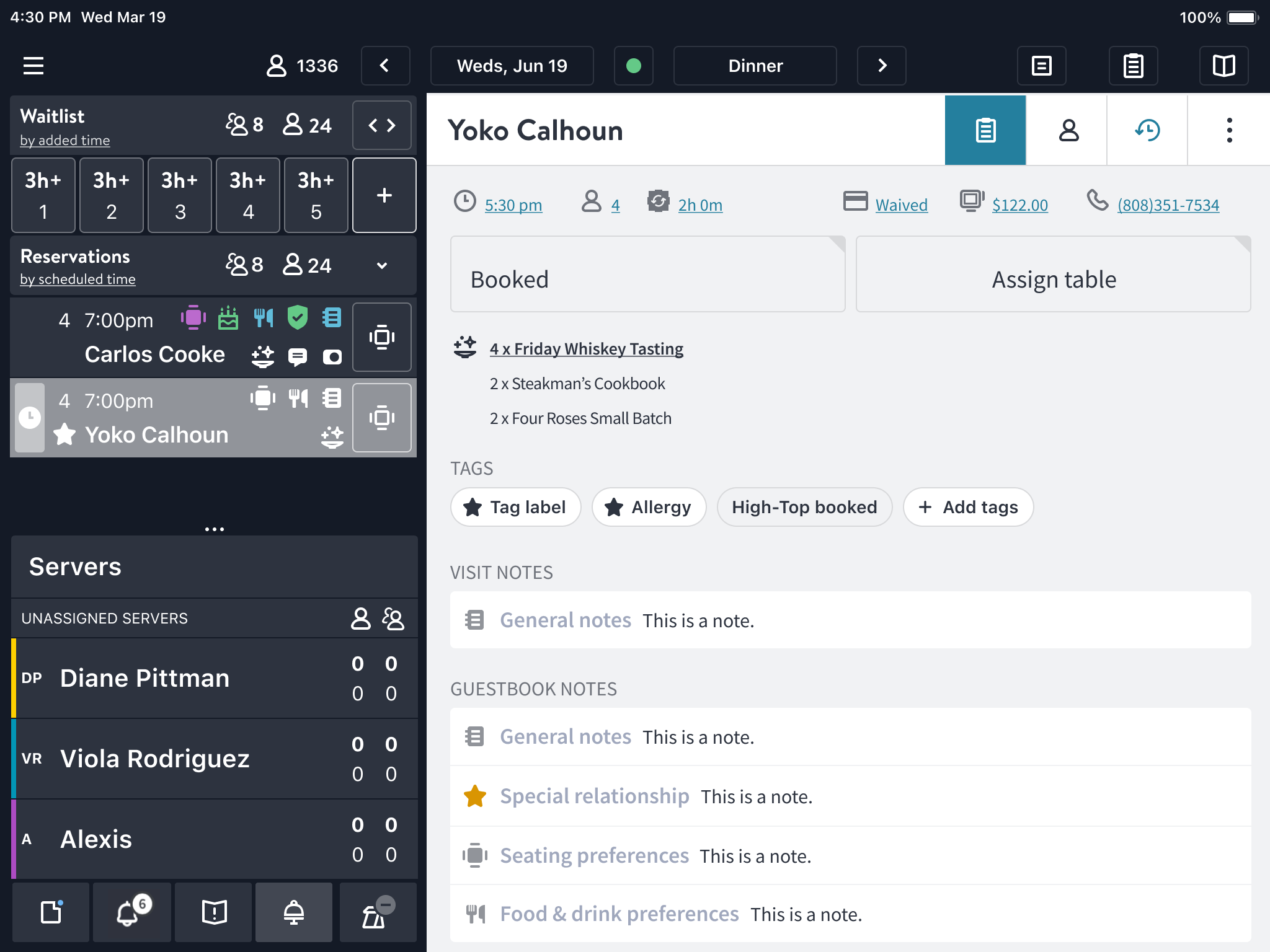Screen dimensions: 1270x952
Task: Select the reservation details clipboard tab
Action: (985, 130)
